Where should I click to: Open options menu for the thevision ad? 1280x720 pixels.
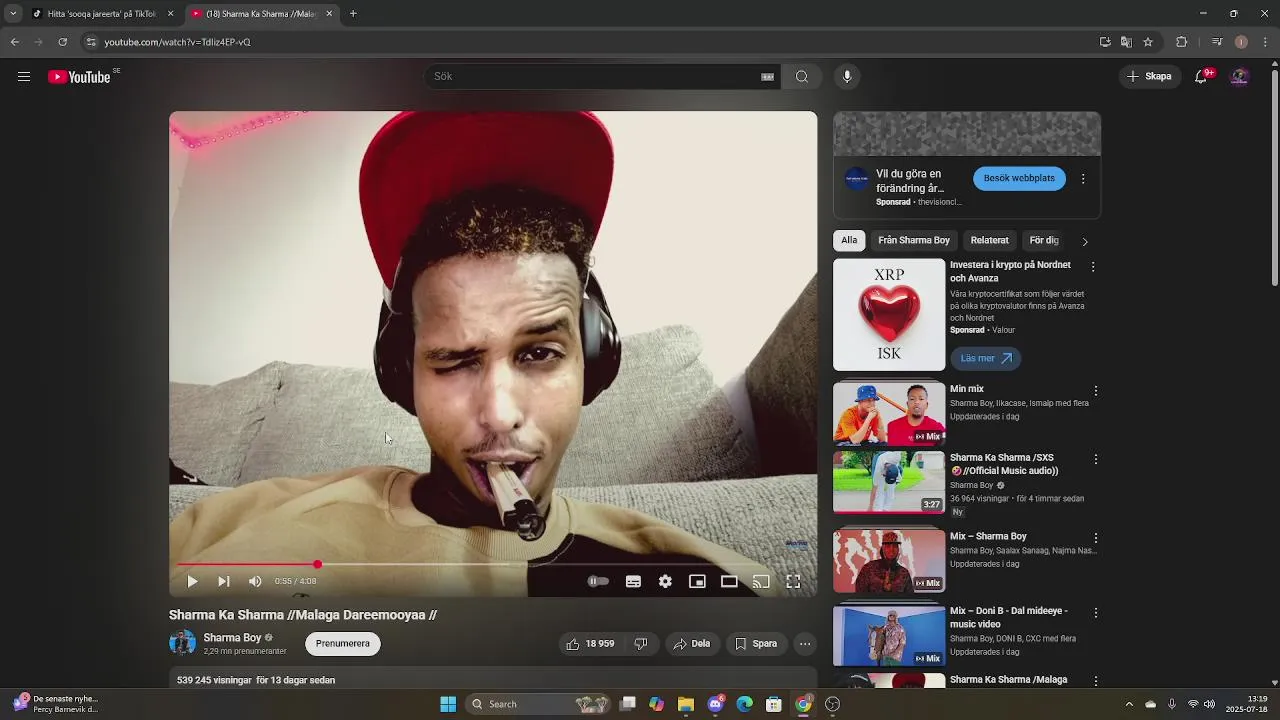coord(1083,179)
